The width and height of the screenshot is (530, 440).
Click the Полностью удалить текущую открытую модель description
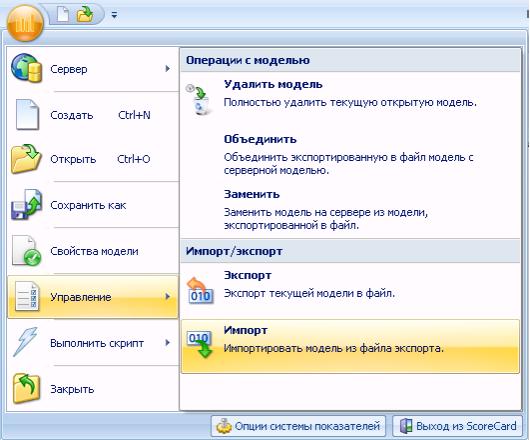350,102
